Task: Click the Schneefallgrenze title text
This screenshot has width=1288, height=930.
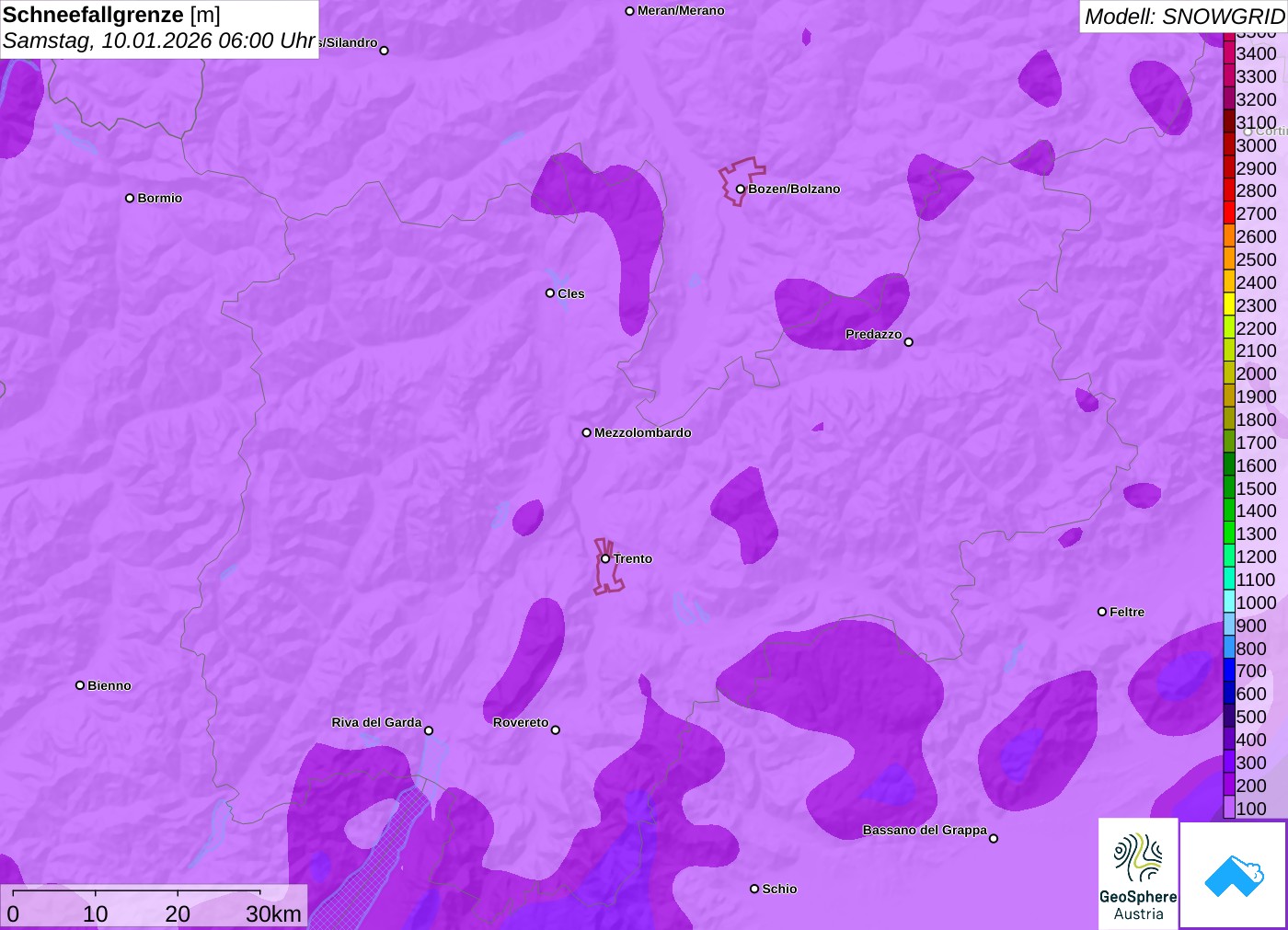Action: [x=93, y=15]
